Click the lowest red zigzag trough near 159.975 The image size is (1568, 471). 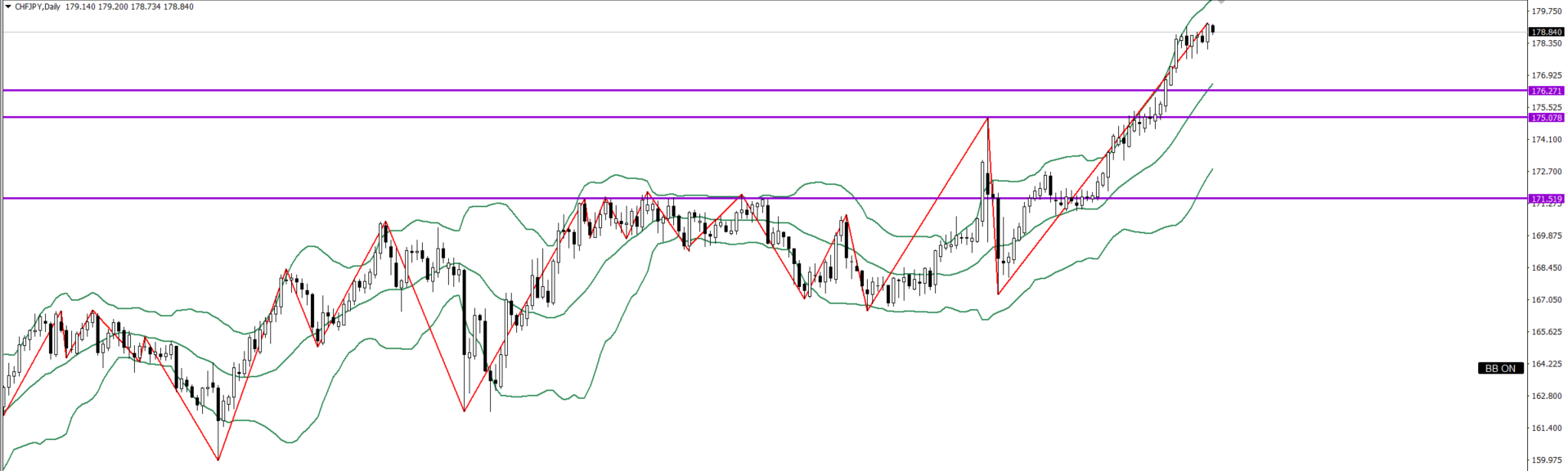(x=218, y=460)
